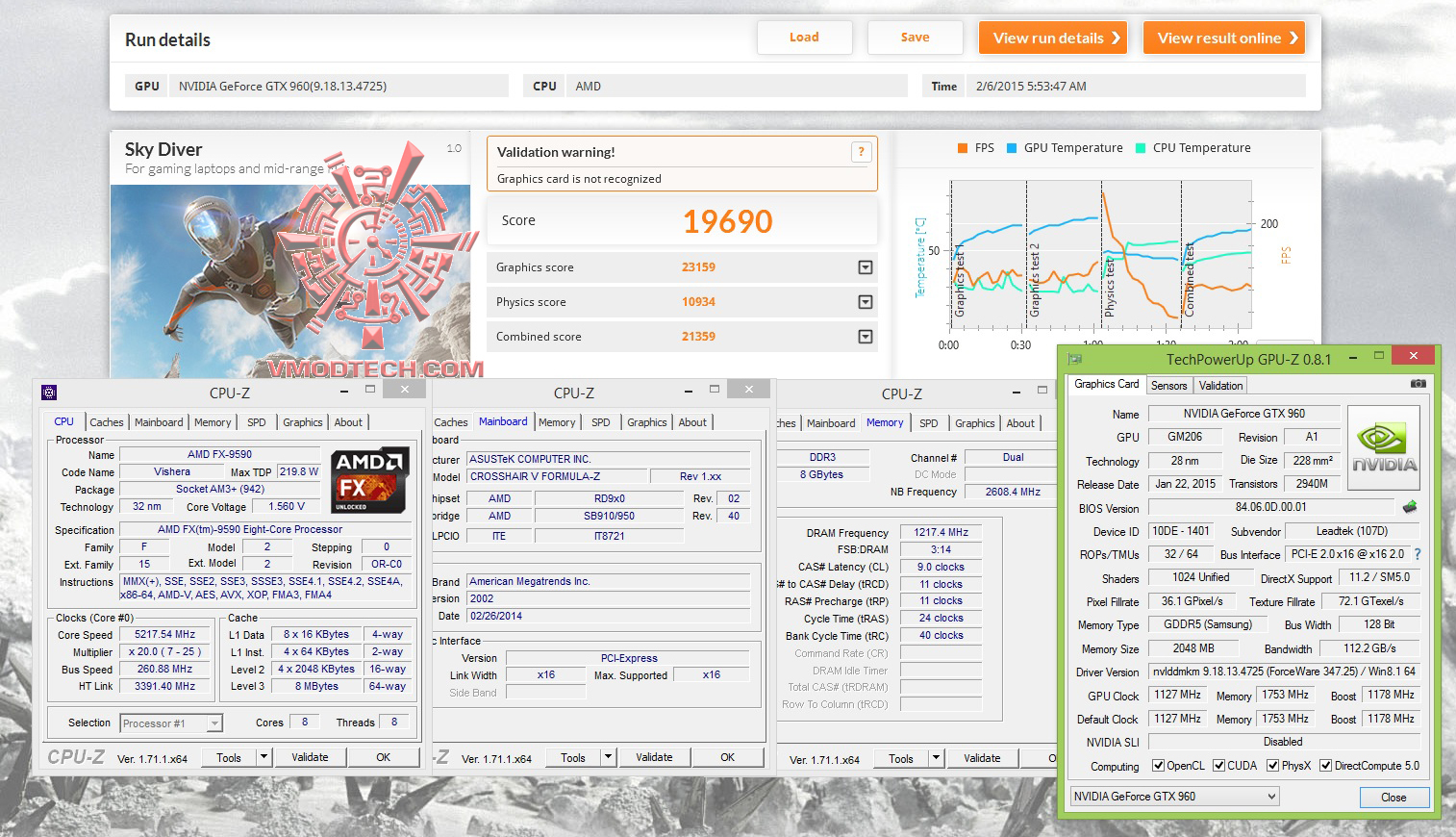Click the Save button

click(x=915, y=38)
